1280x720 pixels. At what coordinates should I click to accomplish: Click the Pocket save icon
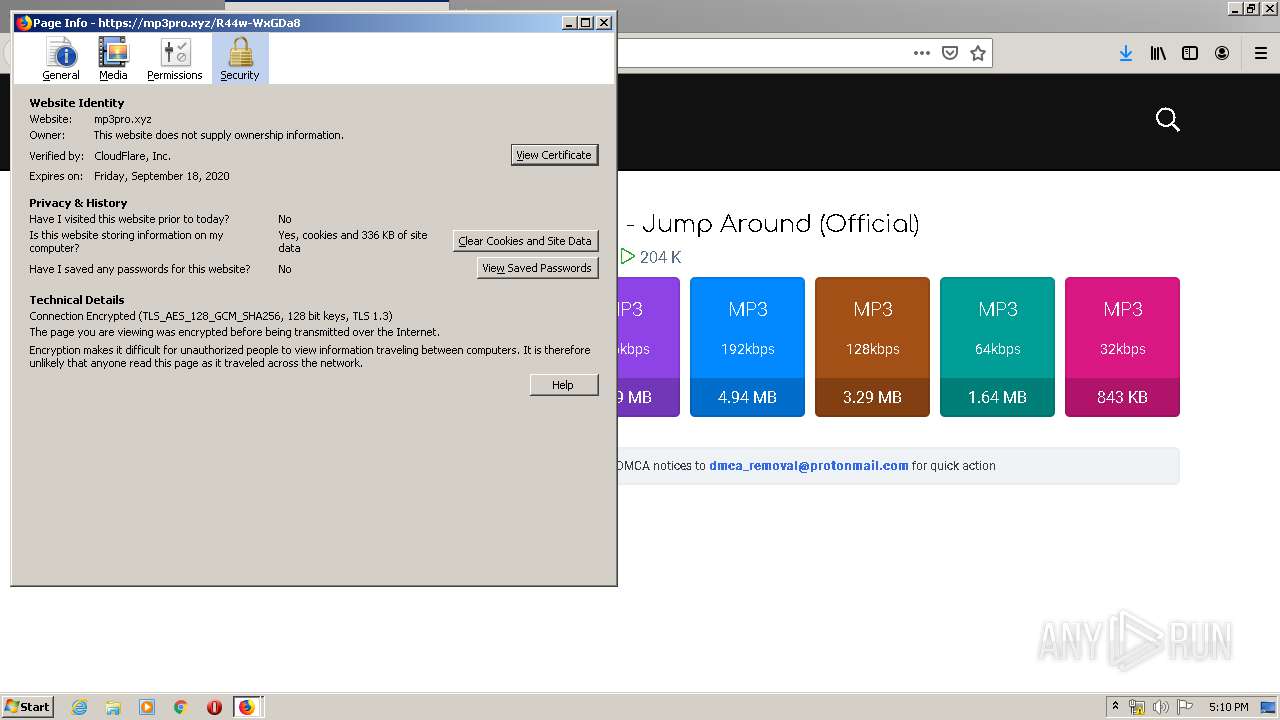pyautogui.click(x=950, y=53)
